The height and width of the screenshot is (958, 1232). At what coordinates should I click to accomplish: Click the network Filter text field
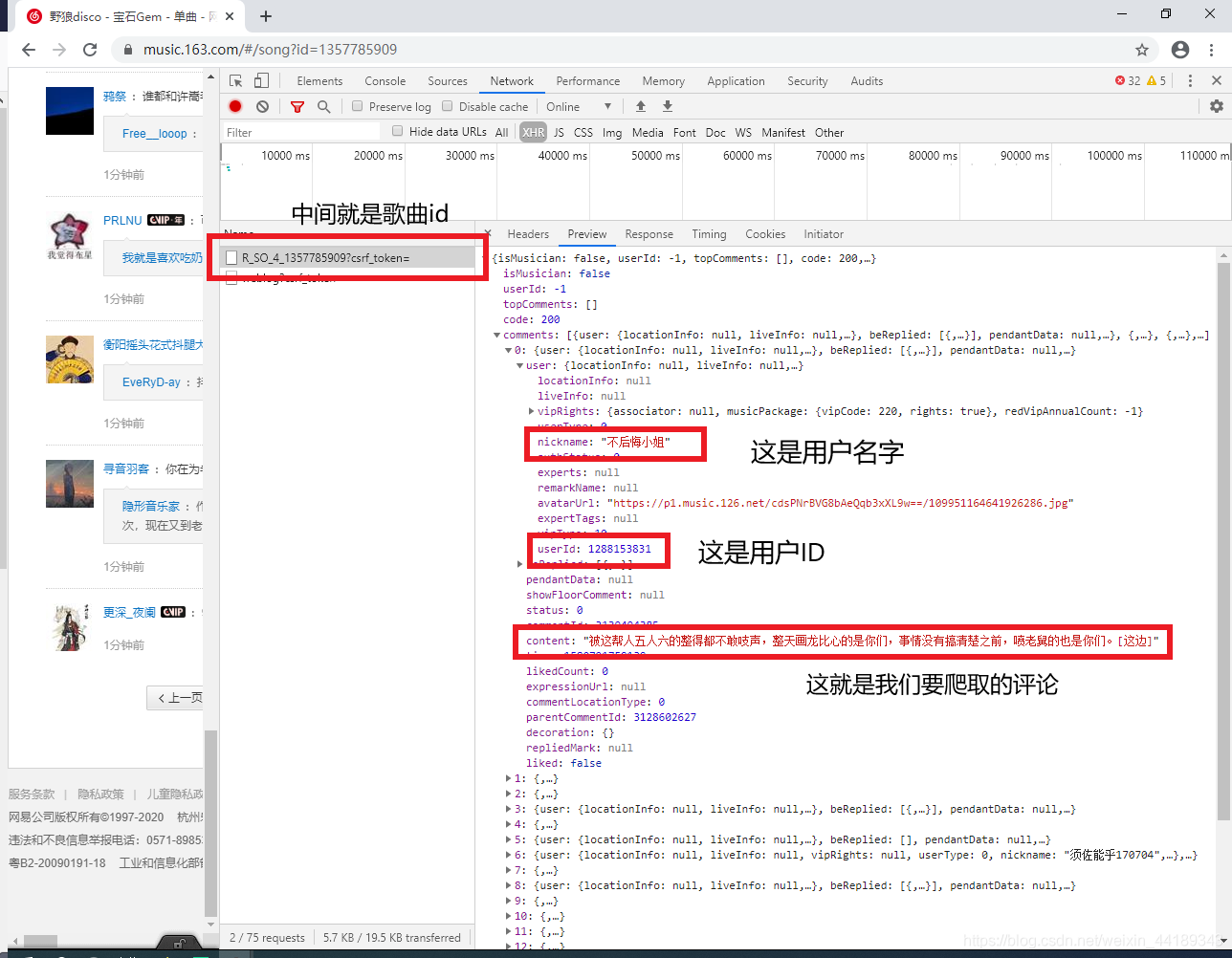pos(301,133)
